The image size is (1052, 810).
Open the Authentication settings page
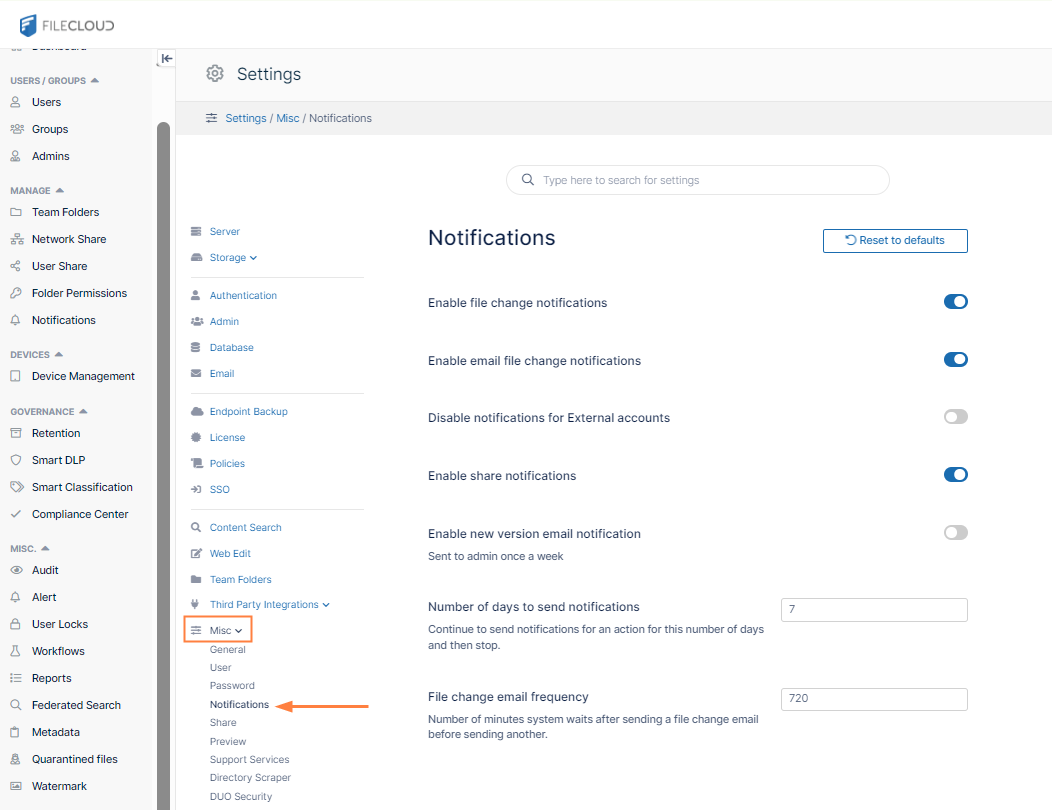(243, 295)
